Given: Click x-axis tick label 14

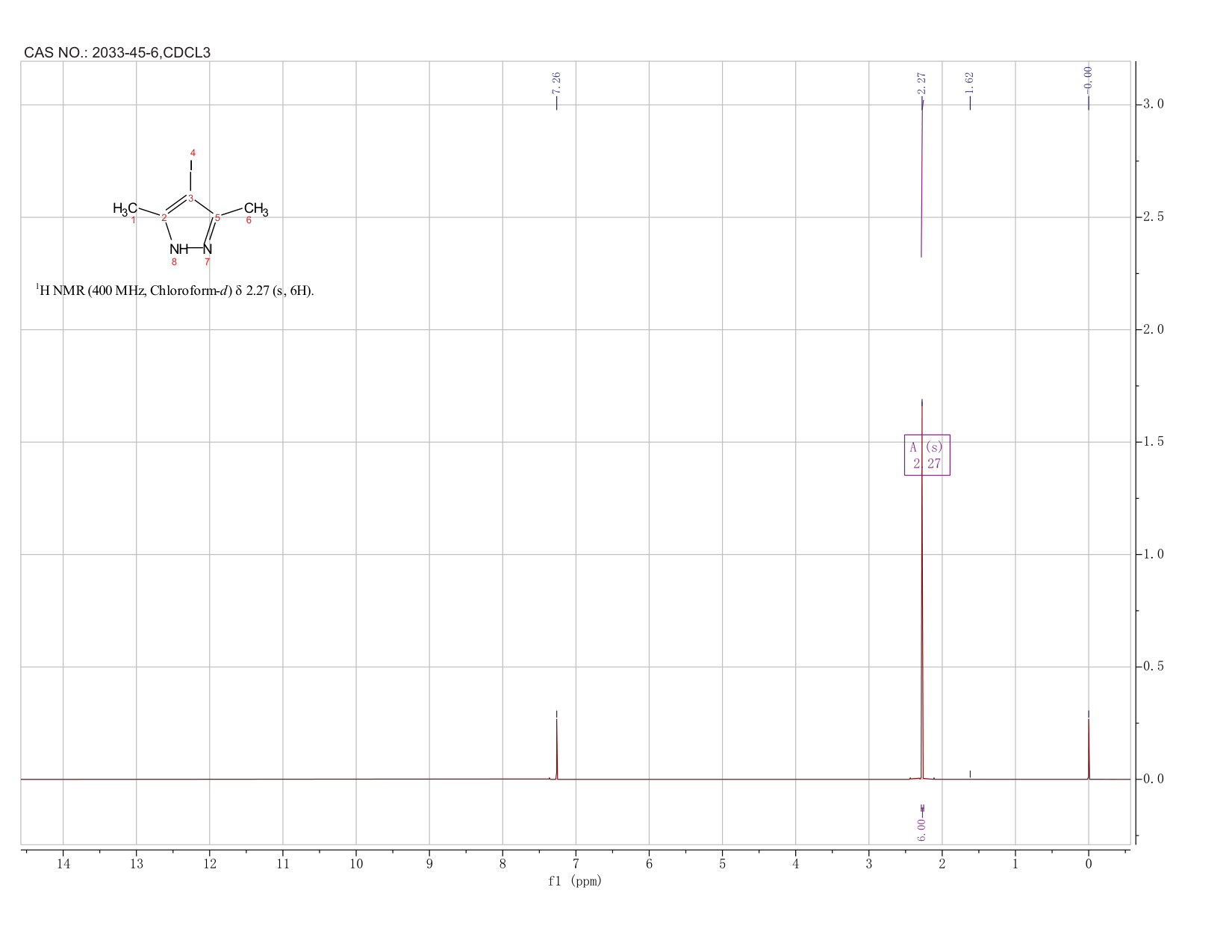Looking at the screenshot, I should tap(63, 864).
